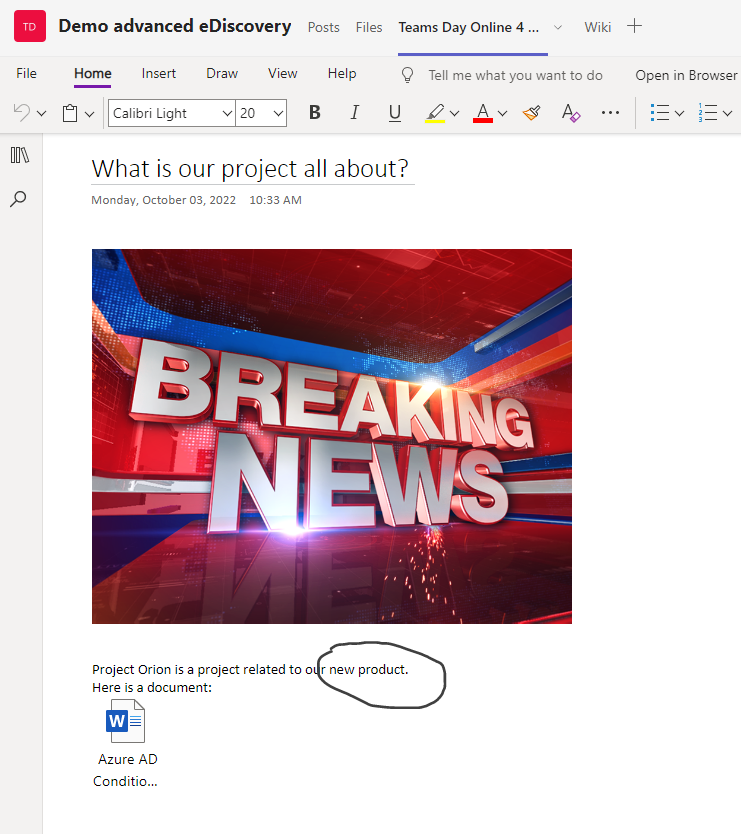Toggle bold formatting
Viewport: 741px width, 834px height.
(x=315, y=113)
